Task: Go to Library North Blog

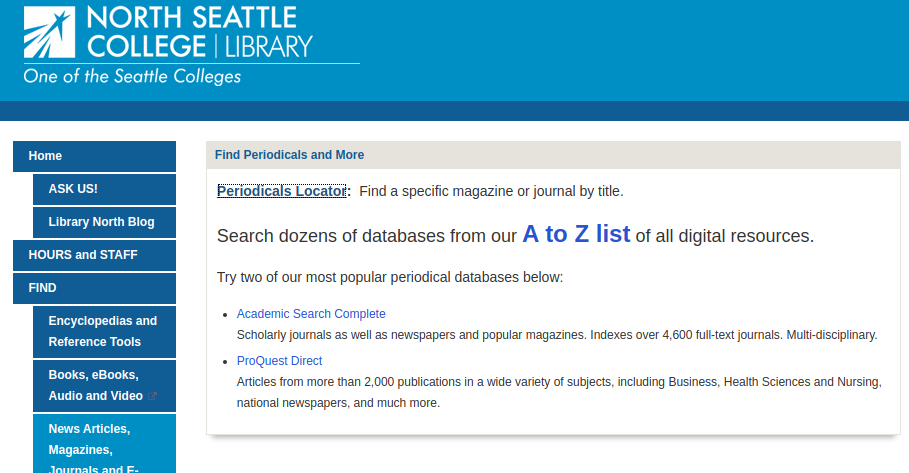Action: coord(101,222)
